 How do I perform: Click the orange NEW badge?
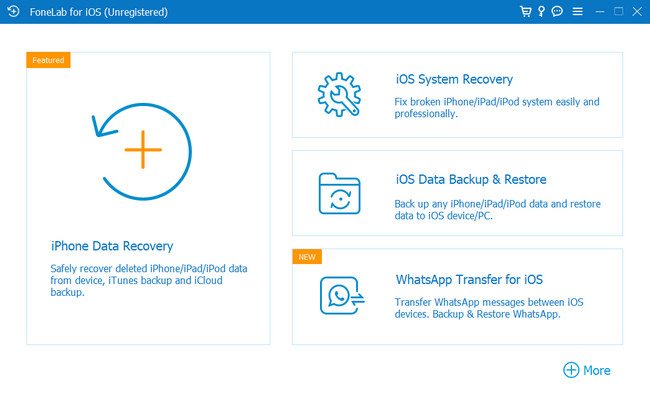click(307, 257)
